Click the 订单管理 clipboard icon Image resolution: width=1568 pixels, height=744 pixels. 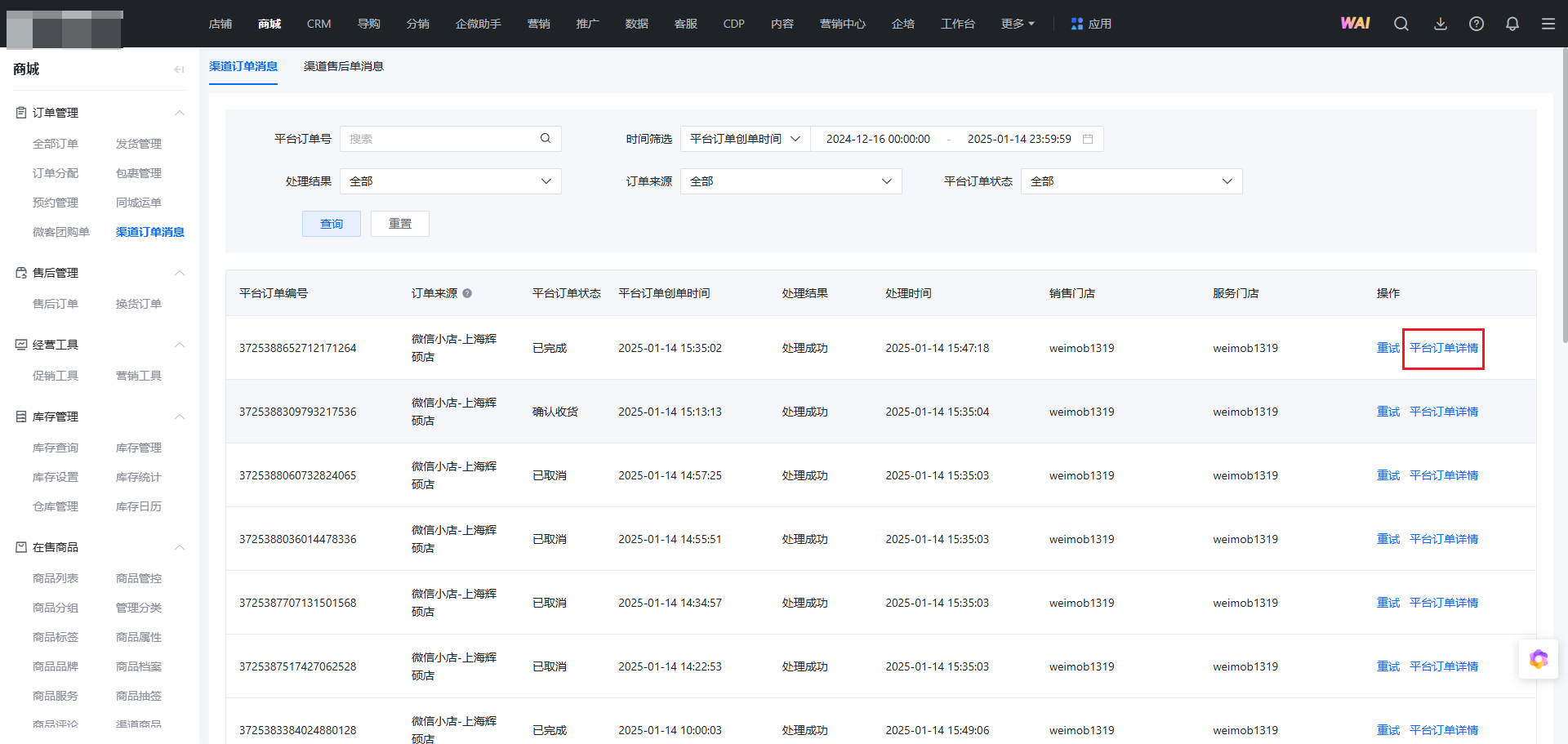point(21,113)
